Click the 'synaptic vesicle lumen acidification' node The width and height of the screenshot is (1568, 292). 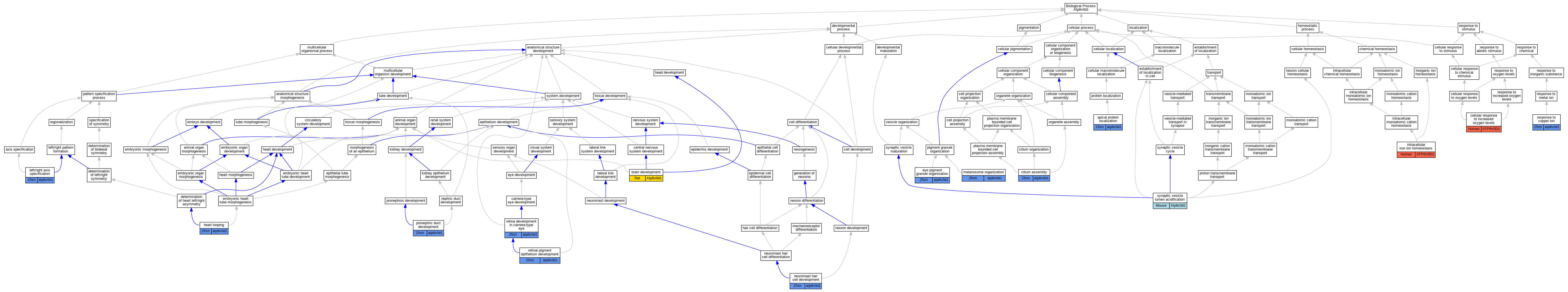tap(1170, 198)
